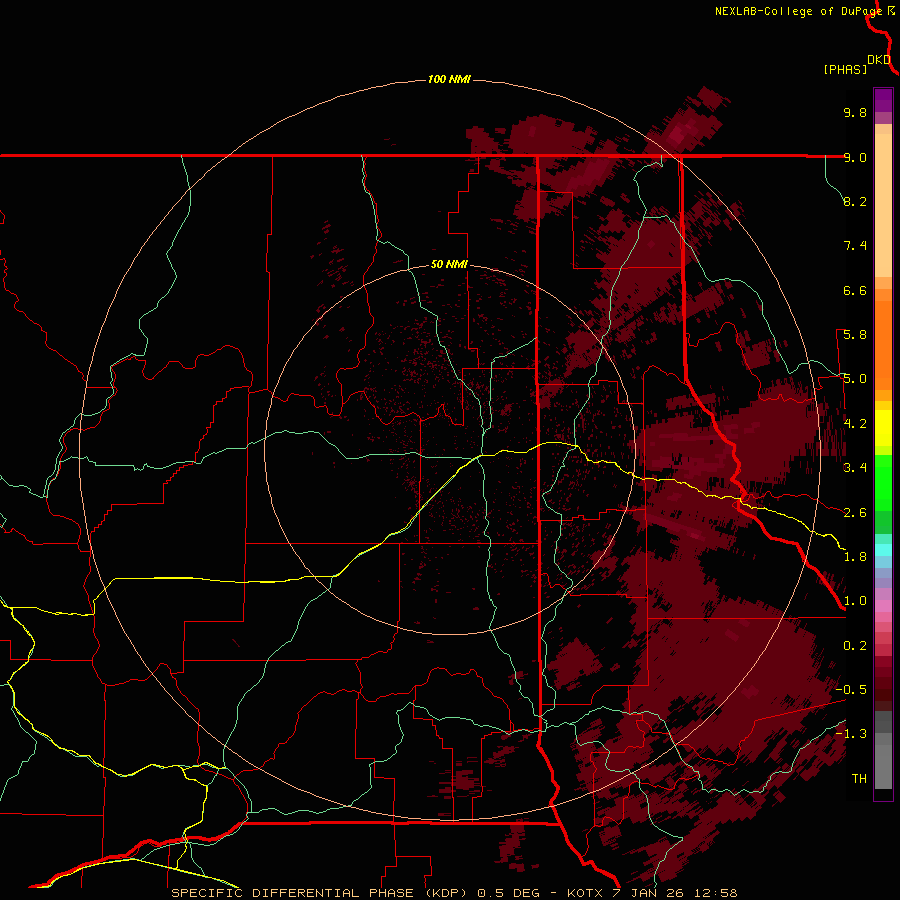
Task: Click the TH threshold label on the scale
Action: pyautogui.click(x=859, y=779)
